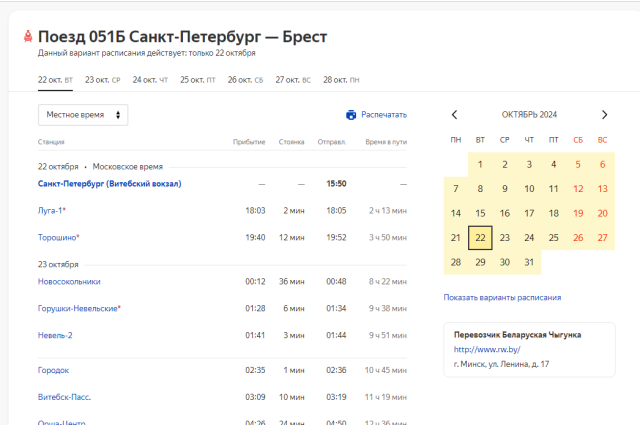This screenshot has width=640, height=425.
Task: Click the red train icon beside title
Action: point(27,37)
